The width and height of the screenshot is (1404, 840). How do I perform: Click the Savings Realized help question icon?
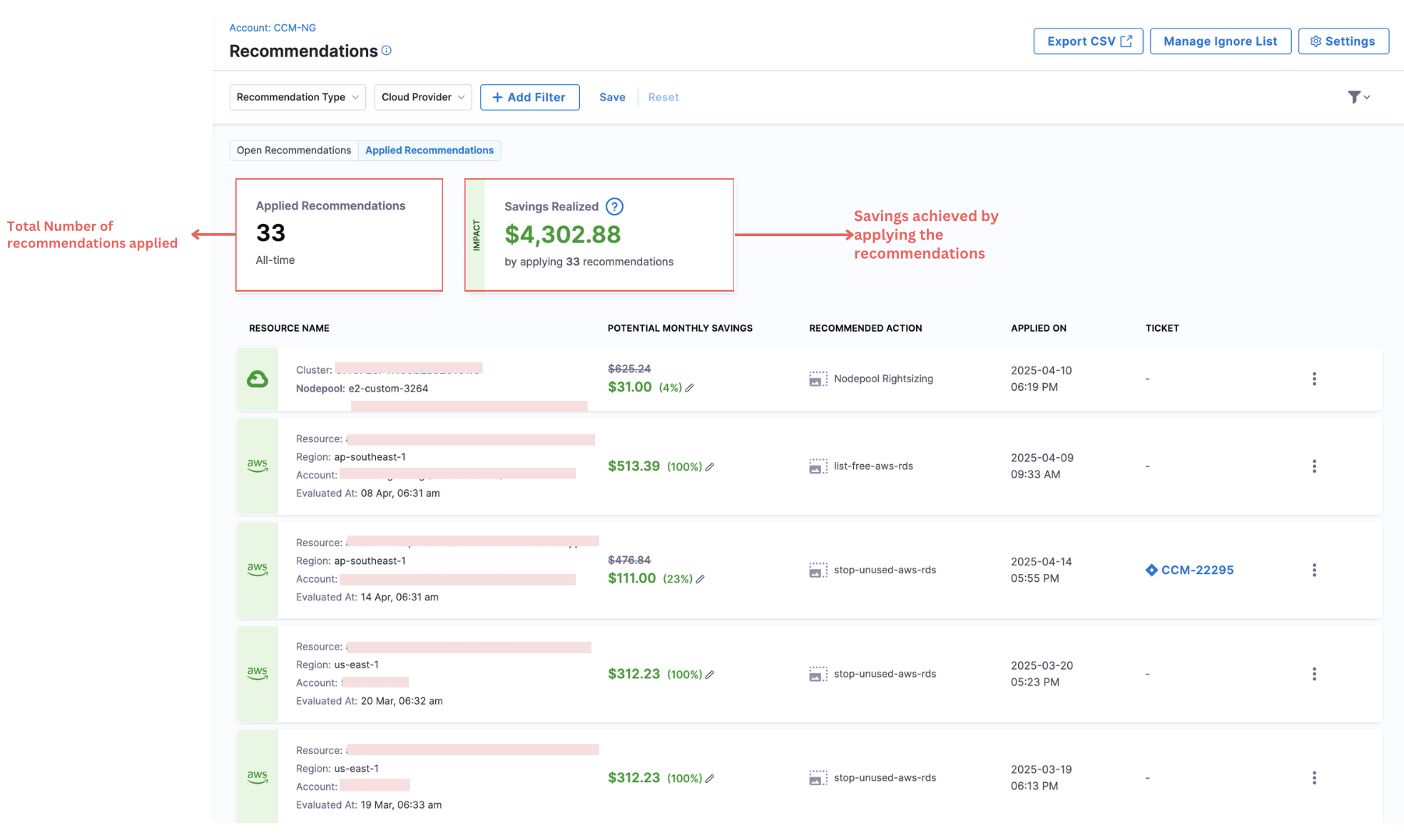pyautogui.click(x=614, y=207)
